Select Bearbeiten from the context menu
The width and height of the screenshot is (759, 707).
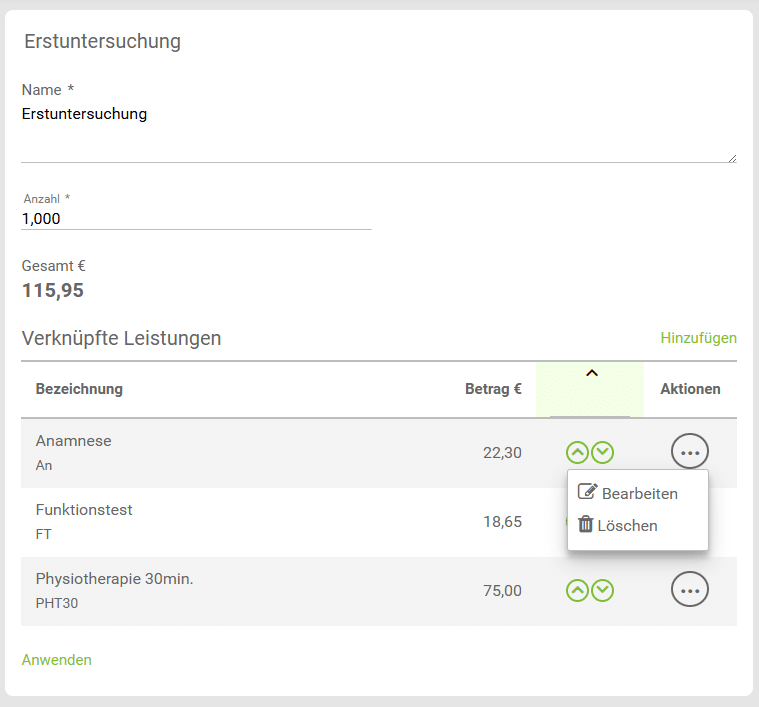pos(638,494)
